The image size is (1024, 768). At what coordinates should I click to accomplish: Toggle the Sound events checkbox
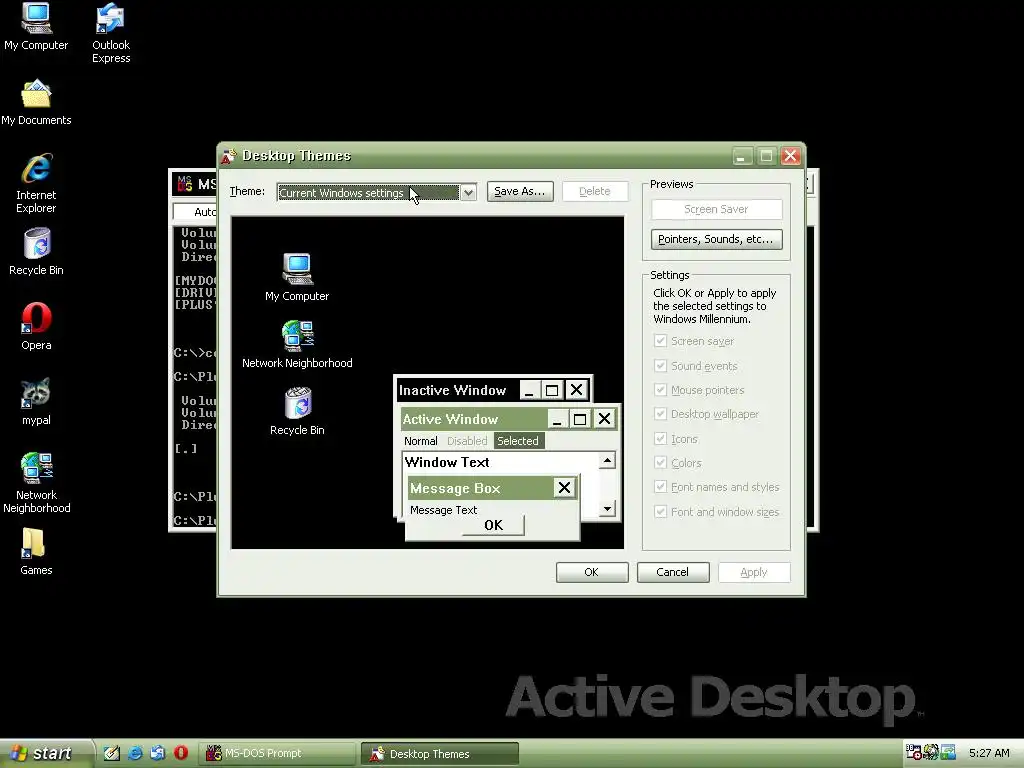click(660, 366)
